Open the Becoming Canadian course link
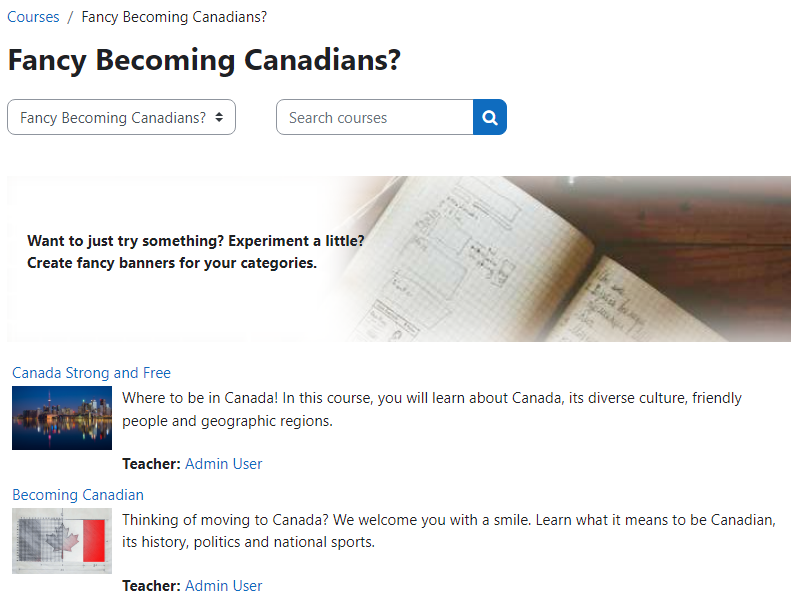 [78, 495]
